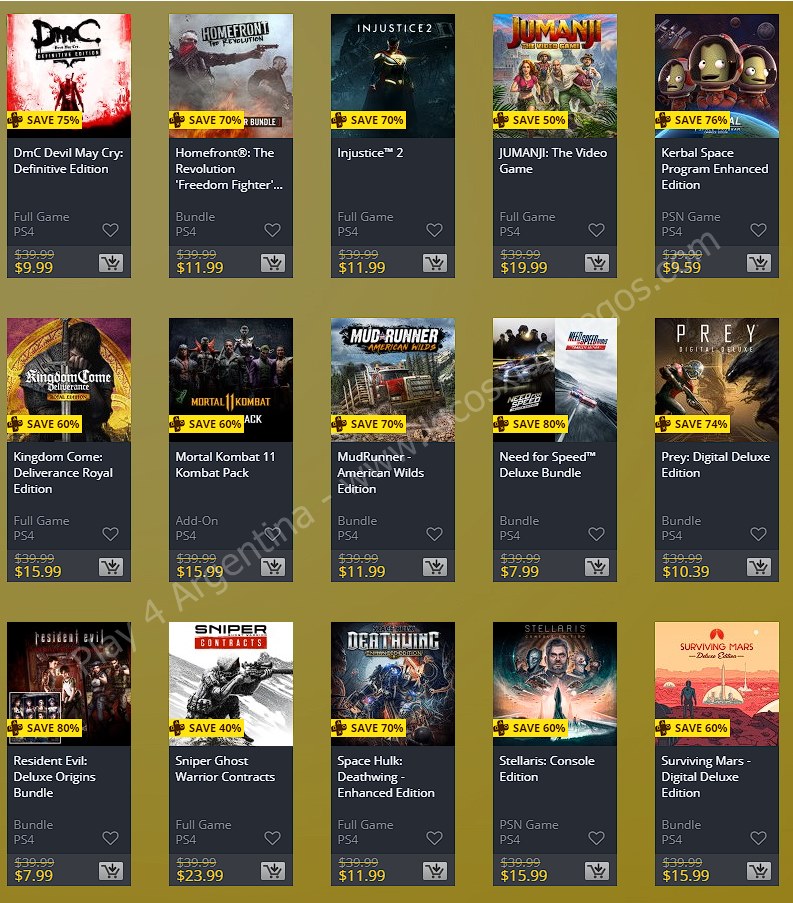Add MudRunner American Wilds to cart
The image size is (793, 903).
(x=435, y=567)
